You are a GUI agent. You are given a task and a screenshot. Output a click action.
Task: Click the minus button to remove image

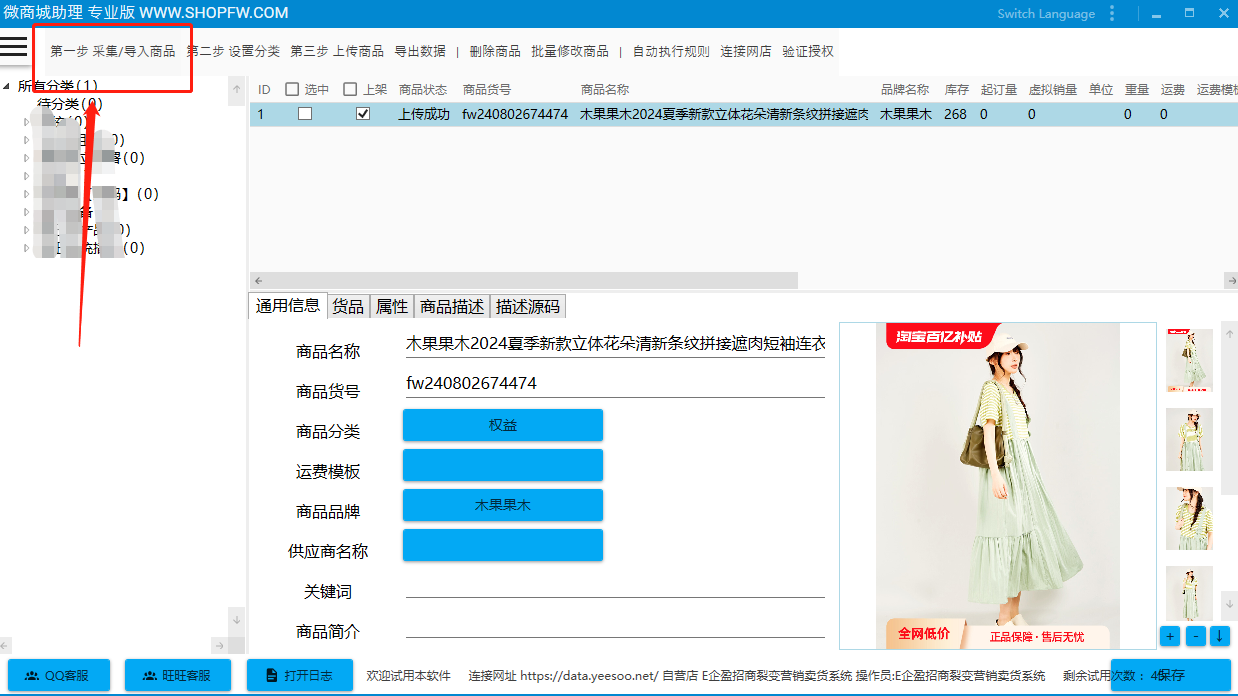tap(1195, 636)
